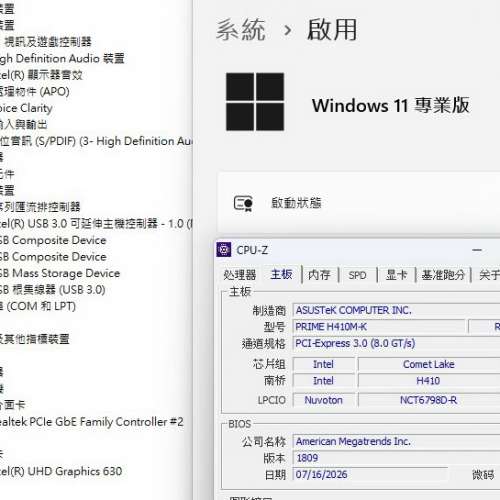Select the first USB Composite Device entry

(x=53, y=240)
